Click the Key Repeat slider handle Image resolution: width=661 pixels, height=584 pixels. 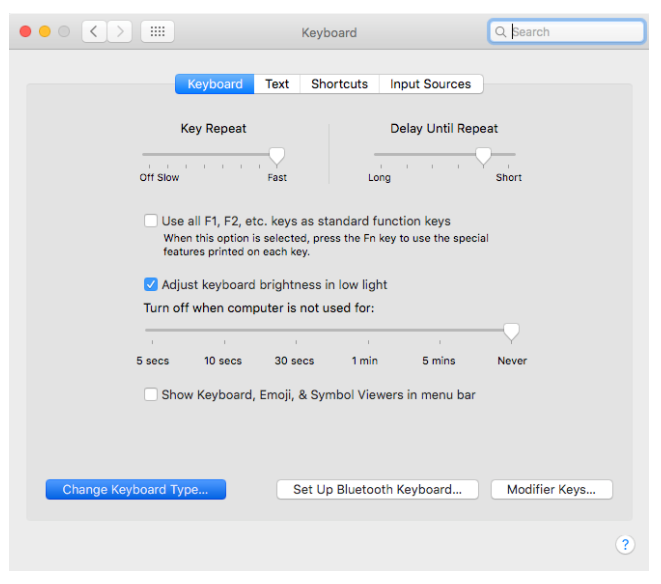click(277, 155)
